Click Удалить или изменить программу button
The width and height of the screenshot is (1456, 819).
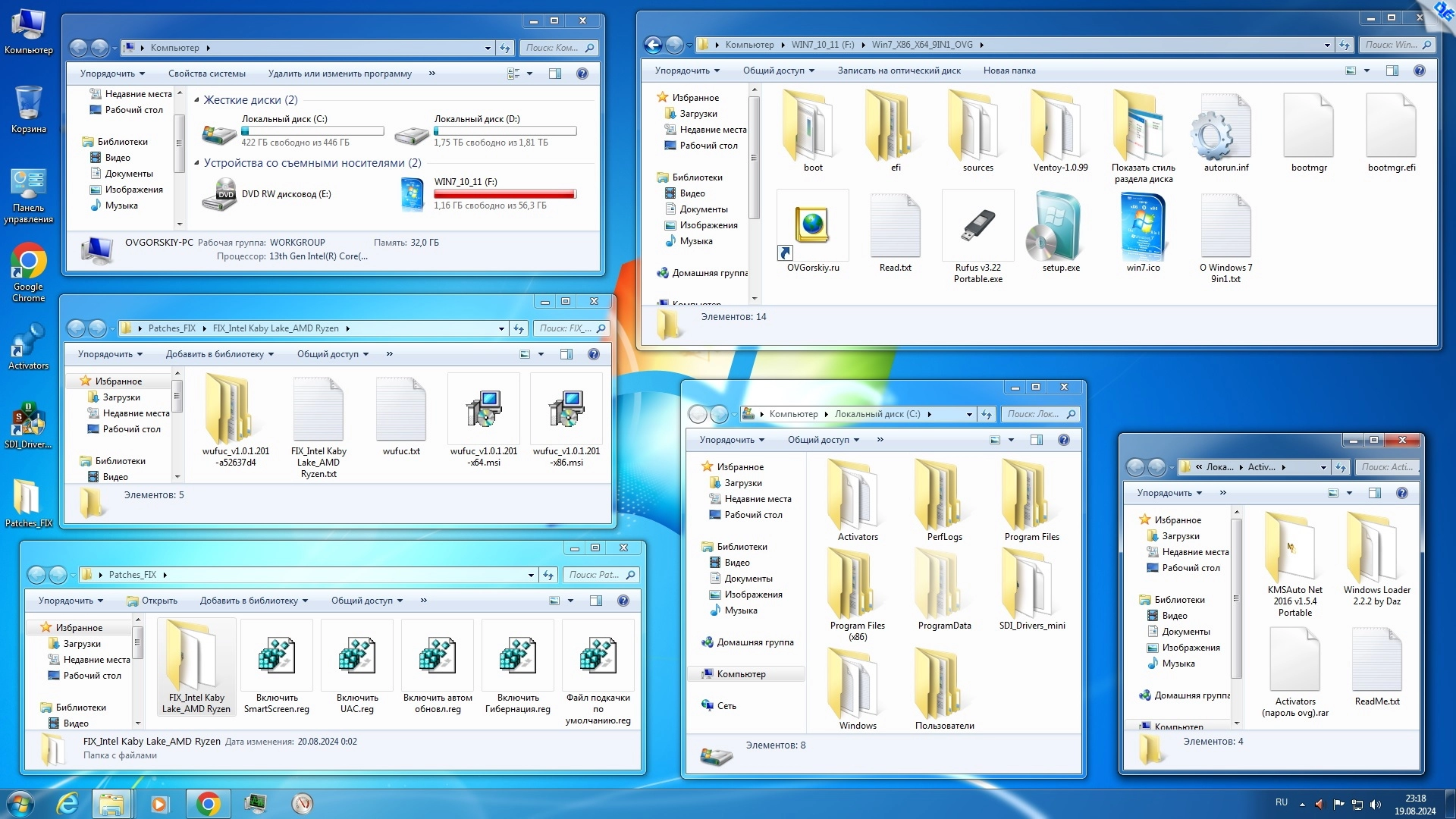pyautogui.click(x=340, y=74)
